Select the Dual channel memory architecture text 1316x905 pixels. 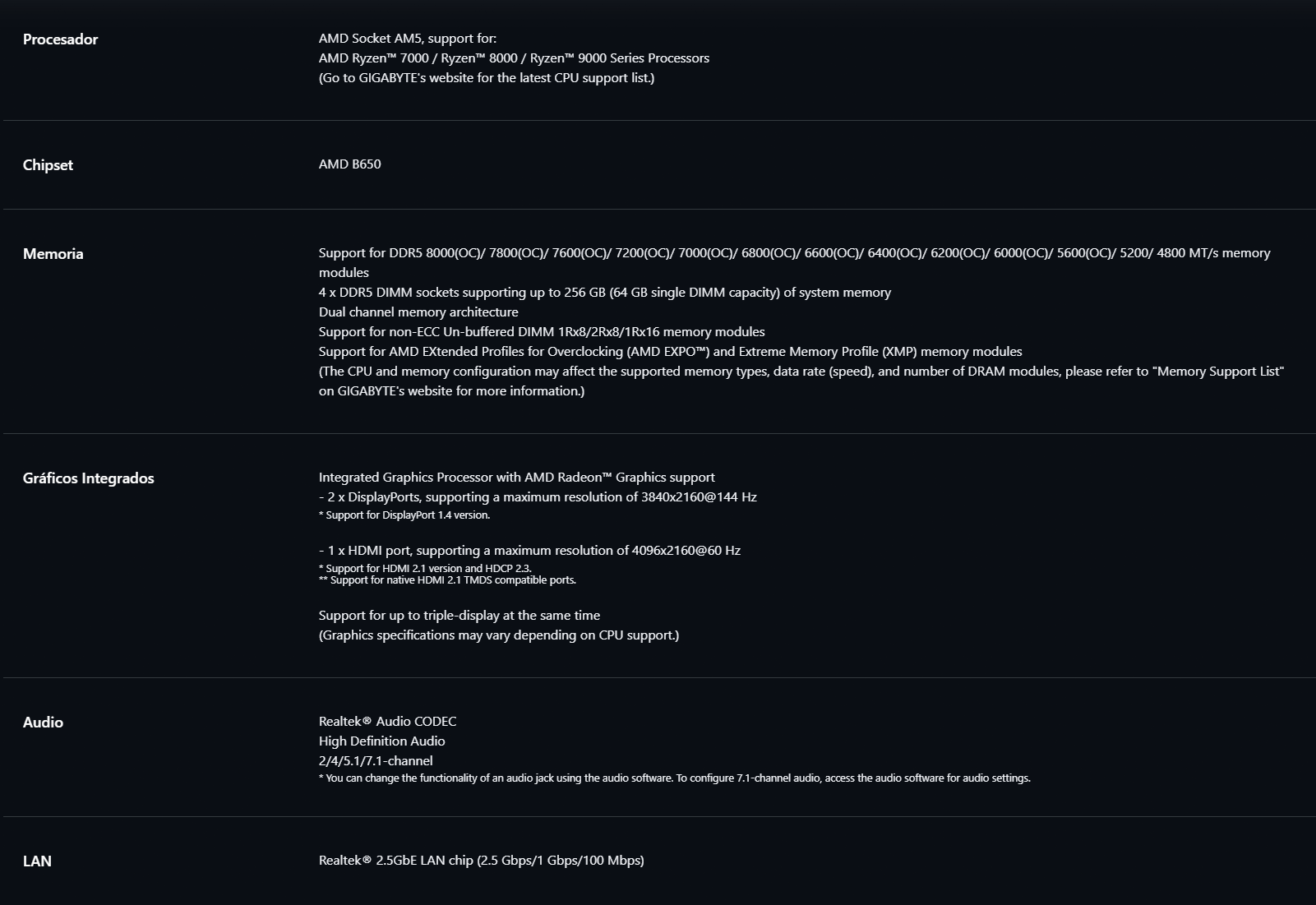[x=418, y=312]
